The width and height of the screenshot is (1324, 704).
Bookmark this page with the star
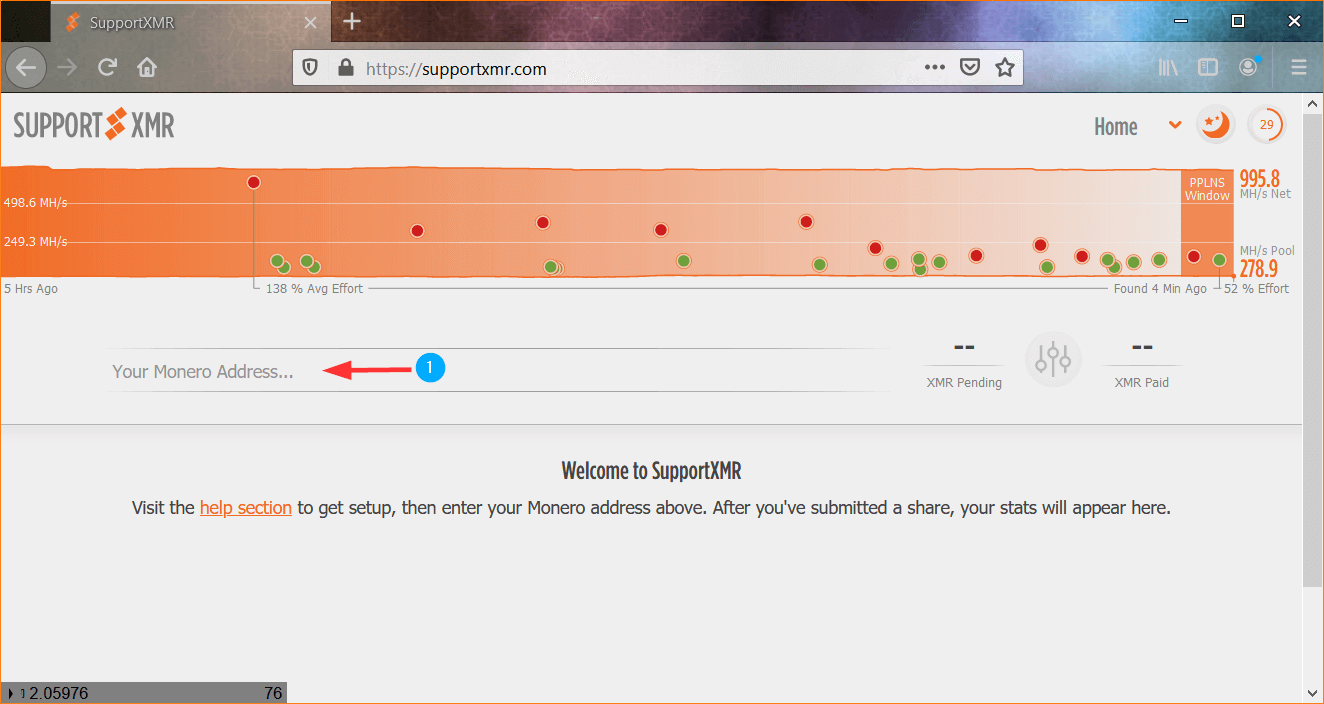click(1005, 68)
